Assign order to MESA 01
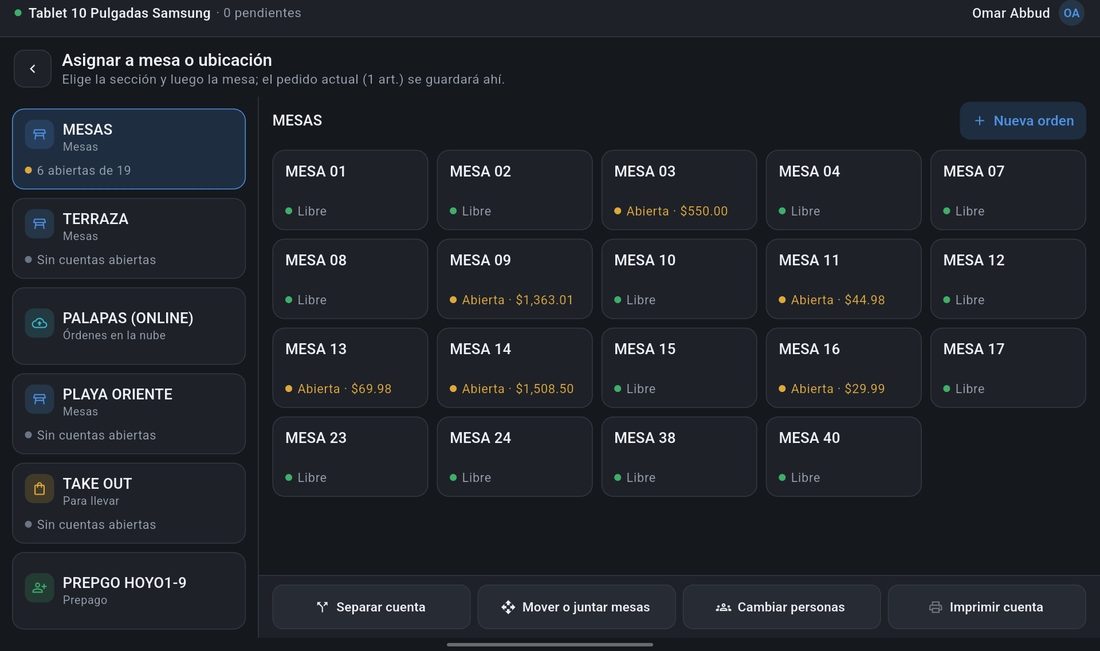The width and height of the screenshot is (1100, 651). point(350,190)
